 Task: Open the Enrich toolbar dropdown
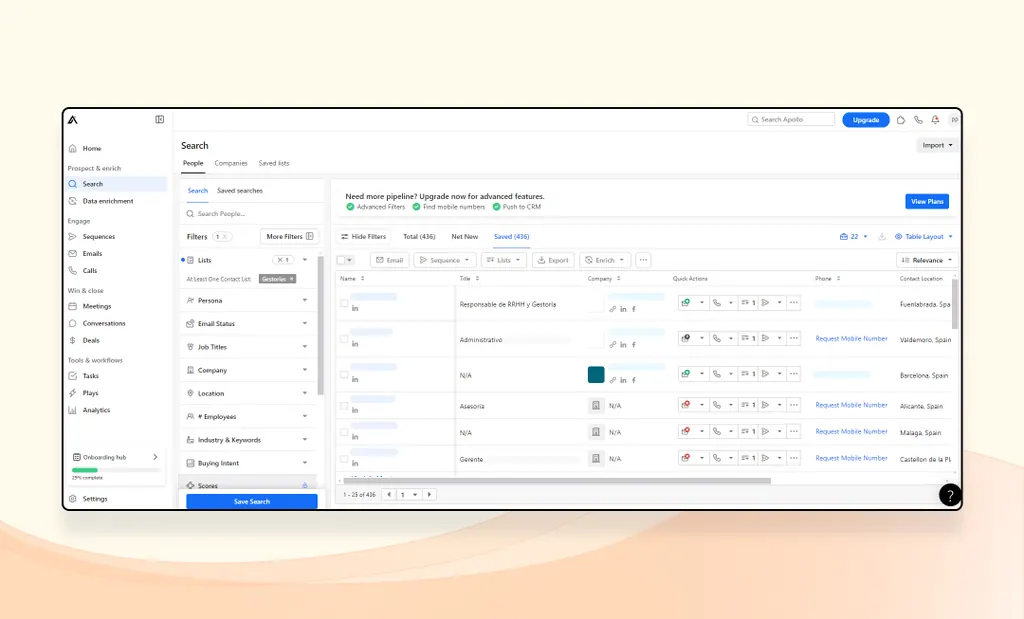click(605, 260)
